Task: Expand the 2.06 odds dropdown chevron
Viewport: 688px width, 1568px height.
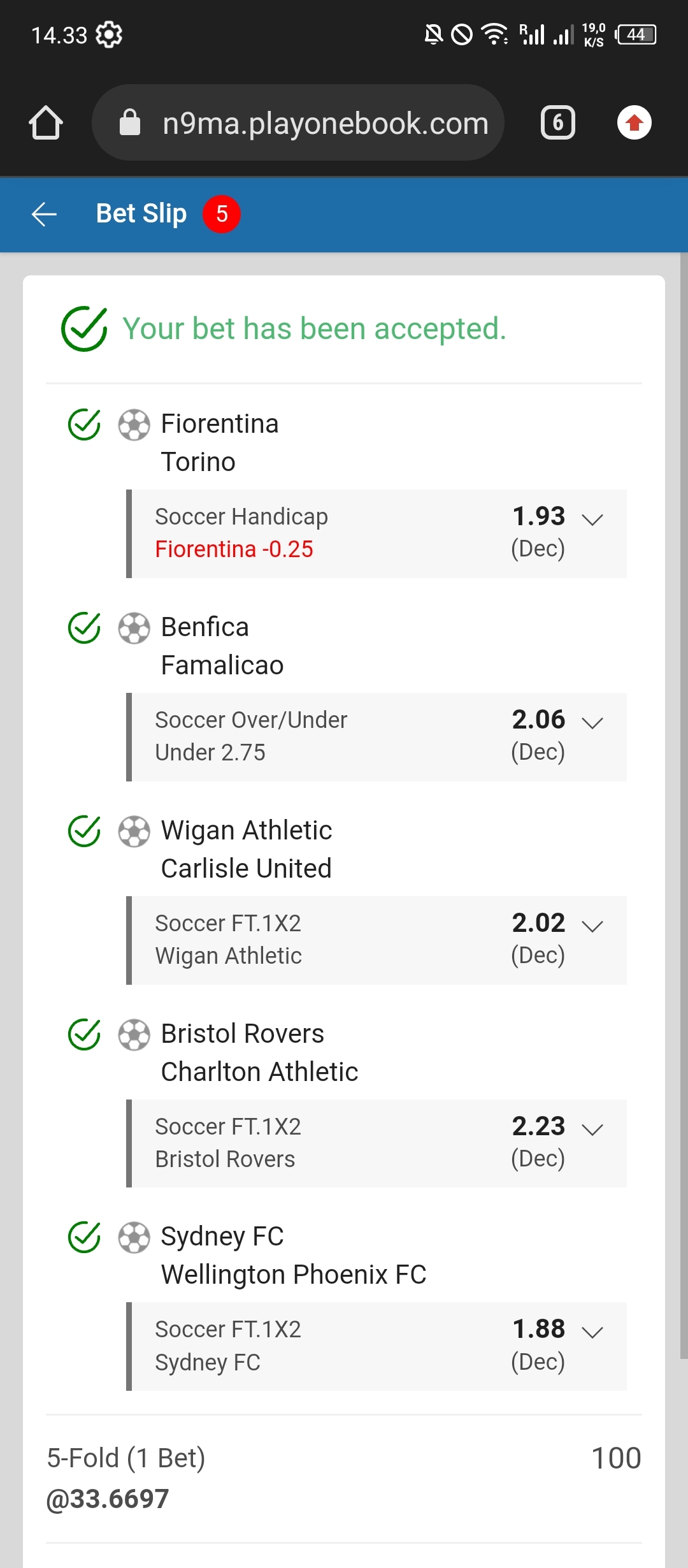Action: click(x=592, y=723)
